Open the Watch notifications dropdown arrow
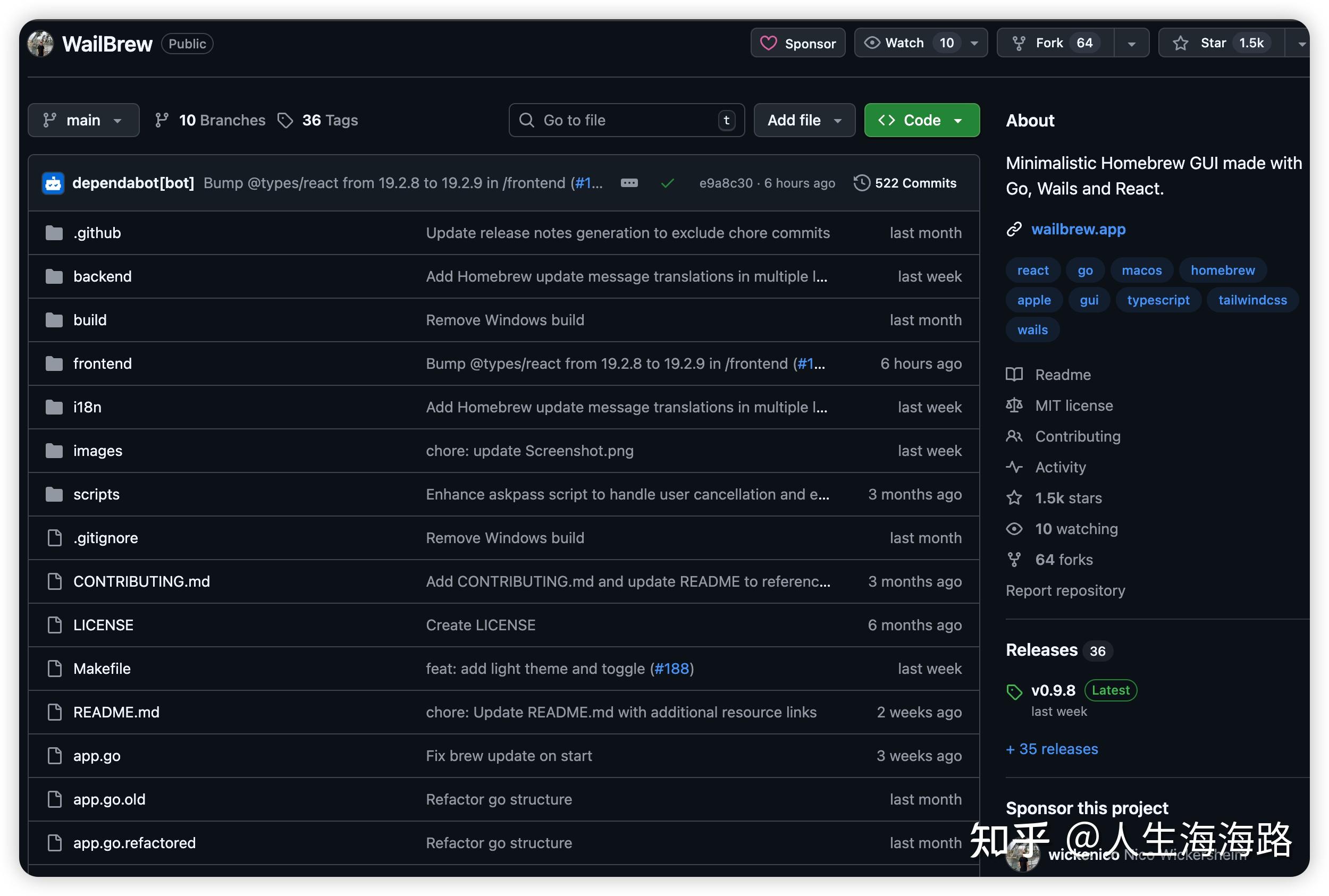Viewport: 1329px width, 896px height. [973, 44]
